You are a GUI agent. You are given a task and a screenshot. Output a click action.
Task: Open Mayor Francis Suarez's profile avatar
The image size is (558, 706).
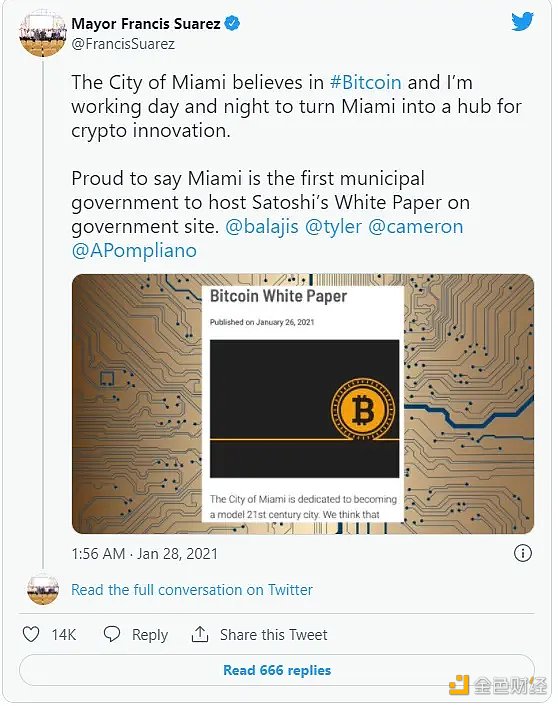point(42,34)
